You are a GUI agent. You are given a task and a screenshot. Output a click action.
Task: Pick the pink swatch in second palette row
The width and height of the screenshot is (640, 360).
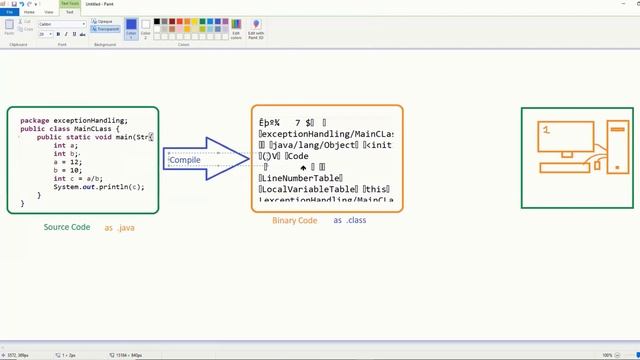[x=180, y=29]
